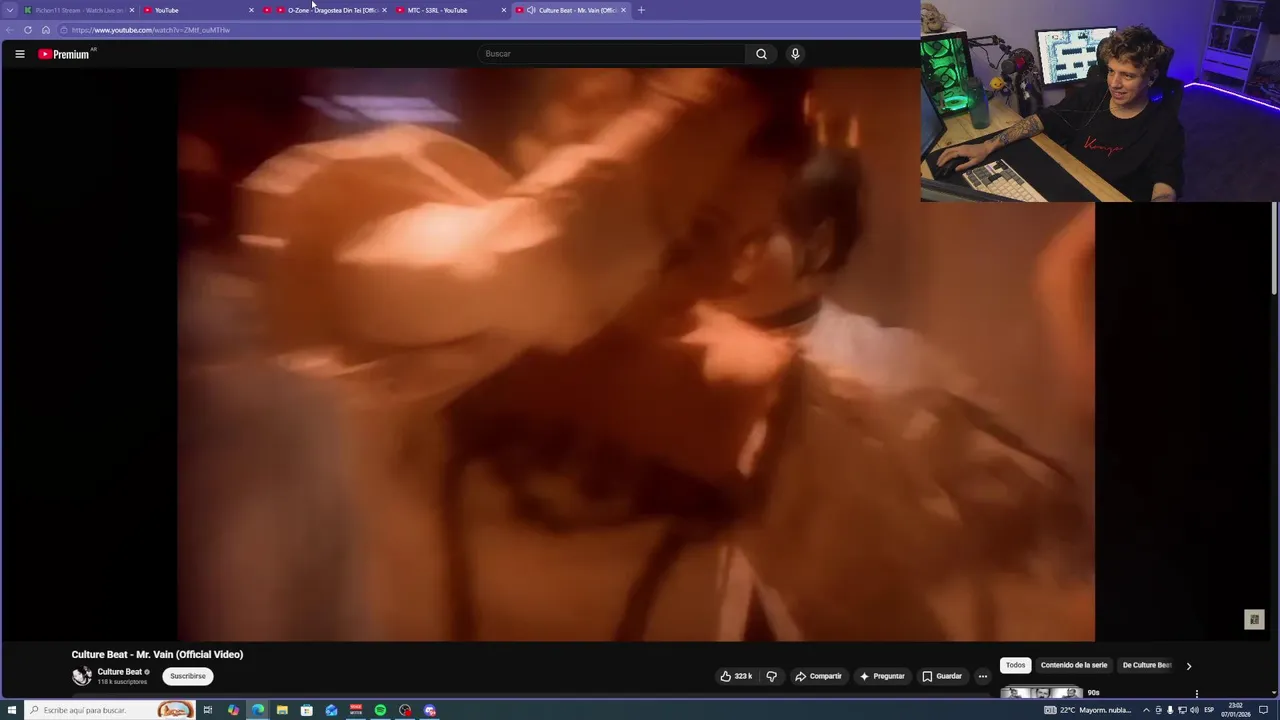The height and width of the screenshot is (720, 1280).
Task: Click the Preguntar button
Action: pos(882,676)
